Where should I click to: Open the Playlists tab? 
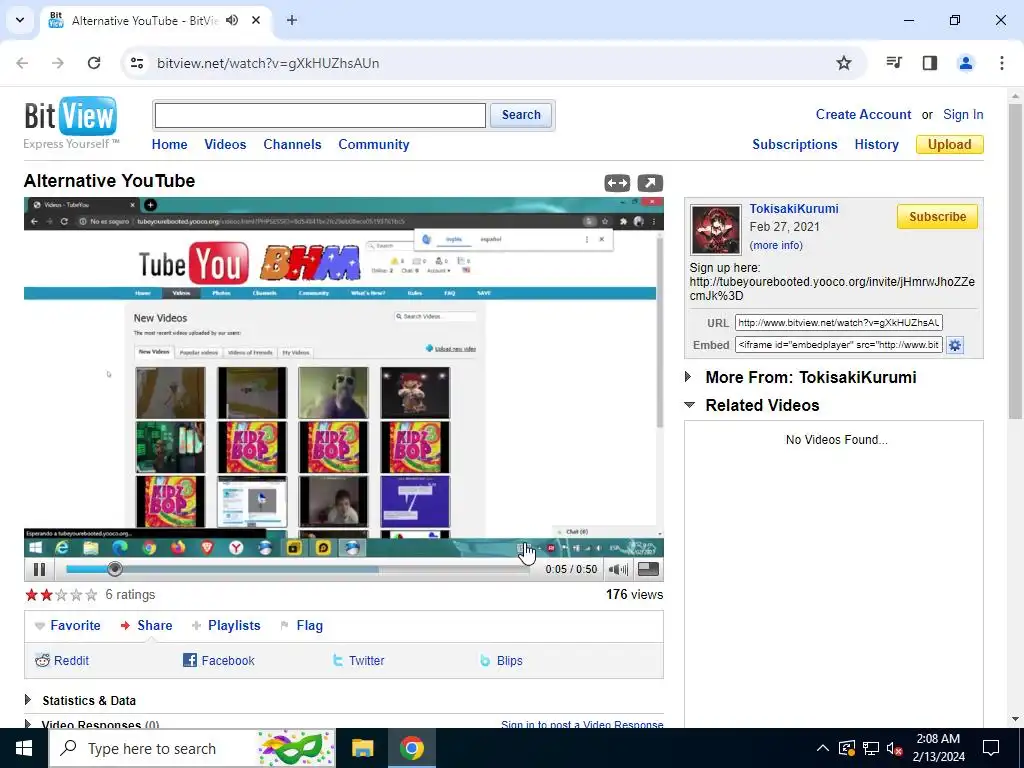pos(226,625)
